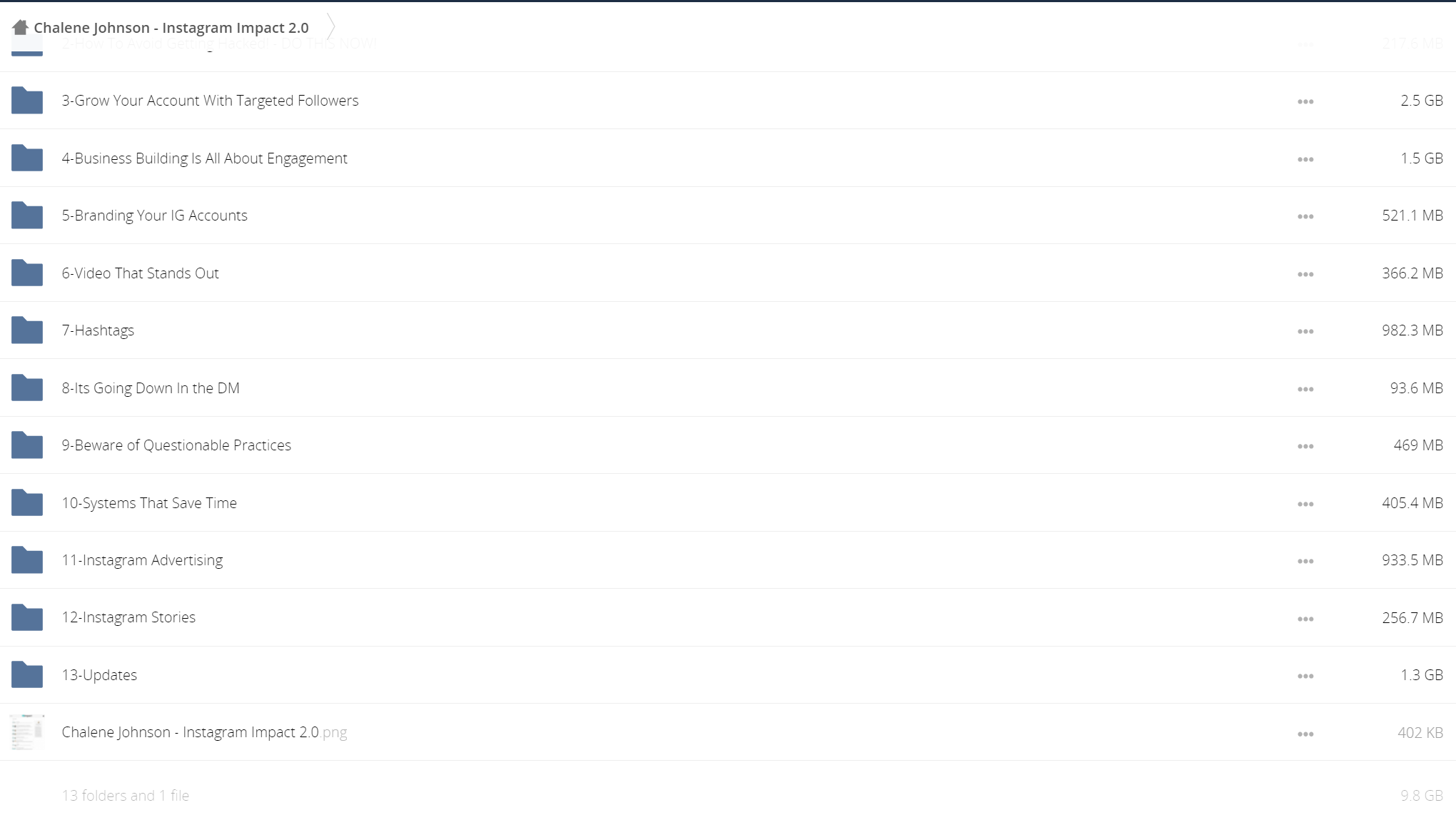Open the three-dot menu for 8-Its Going Down In the DM

(x=1305, y=389)
